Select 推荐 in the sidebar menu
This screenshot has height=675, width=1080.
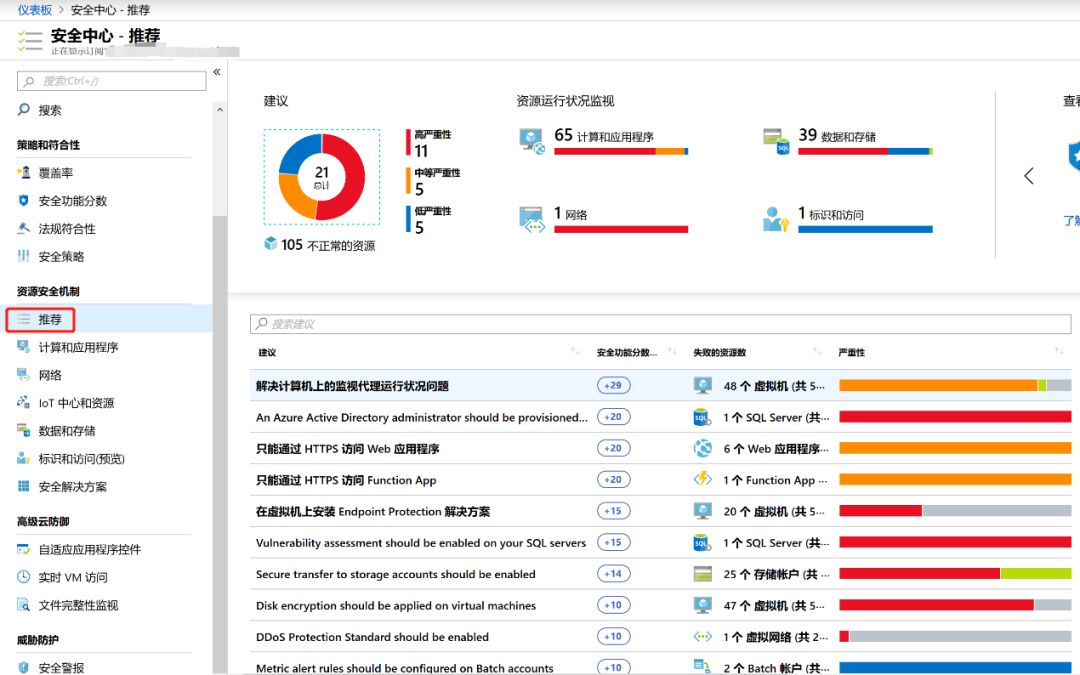click(50, 320)
